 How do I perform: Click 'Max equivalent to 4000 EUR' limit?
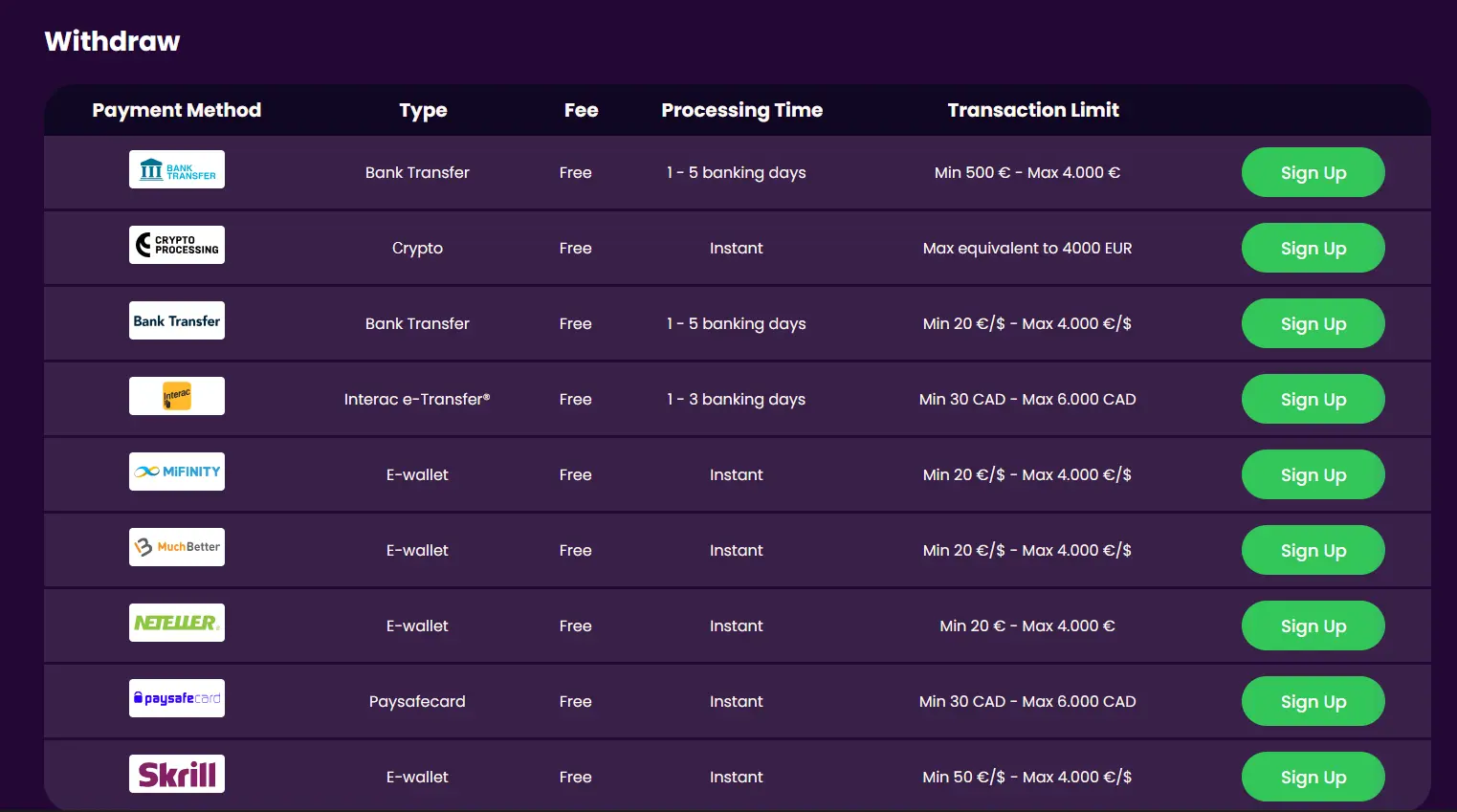point(1027,248)
